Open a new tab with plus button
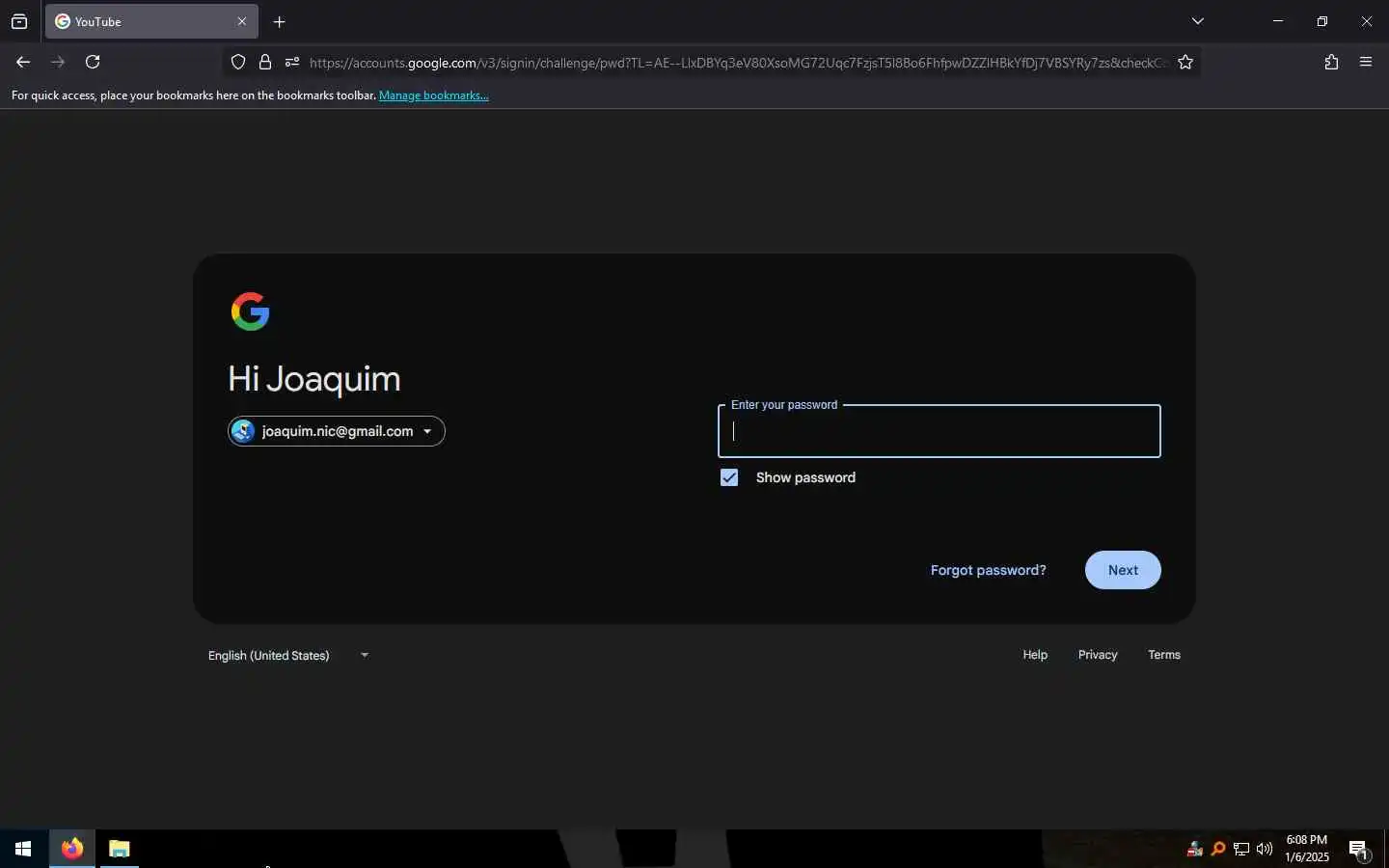Image resolution: width=1389 pixels, height=868 pixels. point(279,21)
